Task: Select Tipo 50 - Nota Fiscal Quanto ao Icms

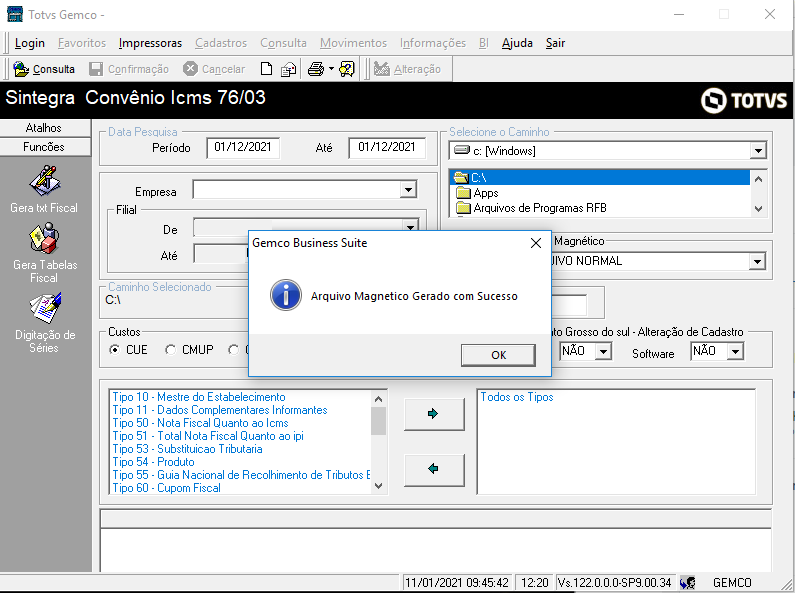Action: click(200, 423)
